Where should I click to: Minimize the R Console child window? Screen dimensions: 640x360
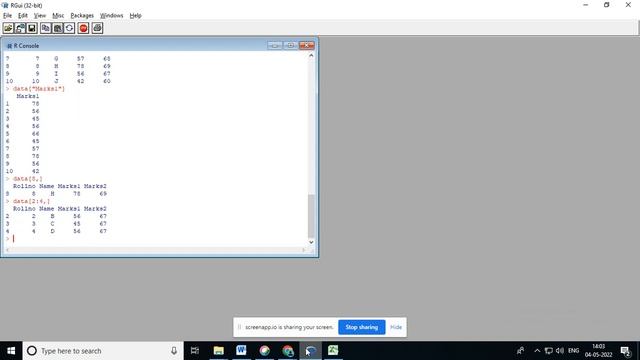coord(275,45)
